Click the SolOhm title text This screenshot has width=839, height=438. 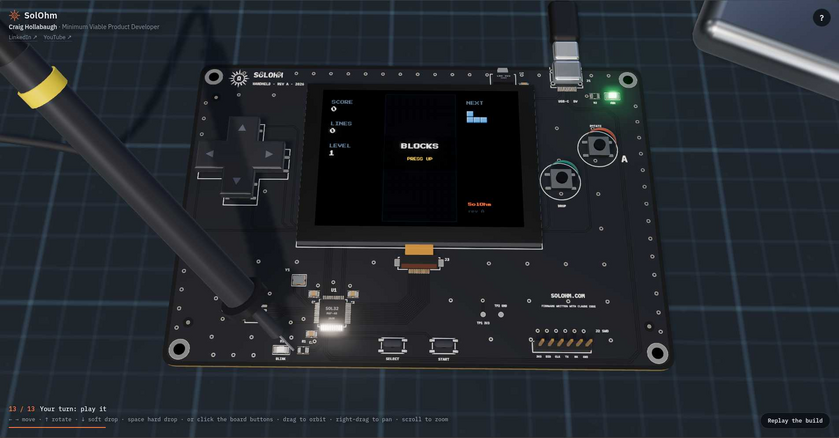tap(41, 16)
